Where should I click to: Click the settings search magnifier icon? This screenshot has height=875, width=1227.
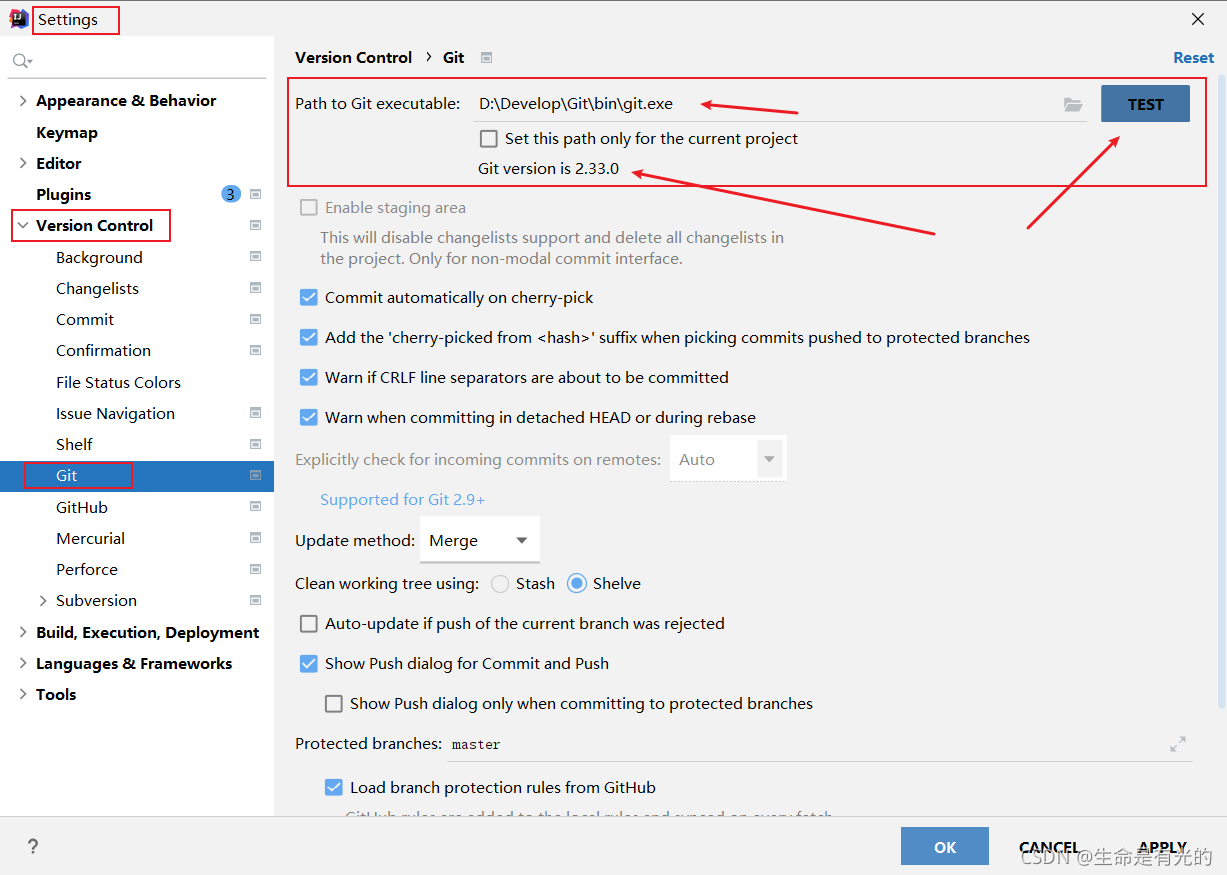21,62
